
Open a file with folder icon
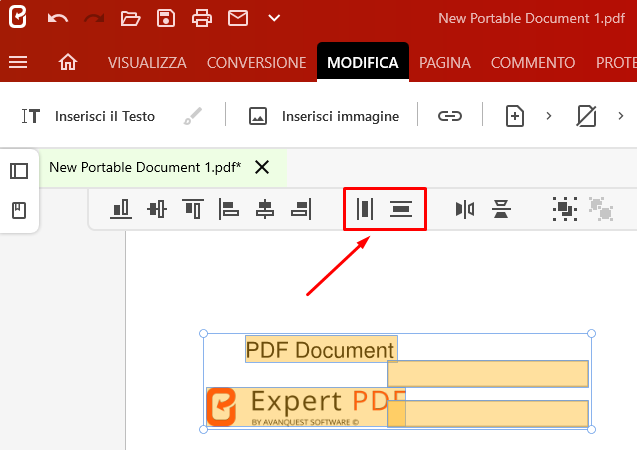(130, 18)
